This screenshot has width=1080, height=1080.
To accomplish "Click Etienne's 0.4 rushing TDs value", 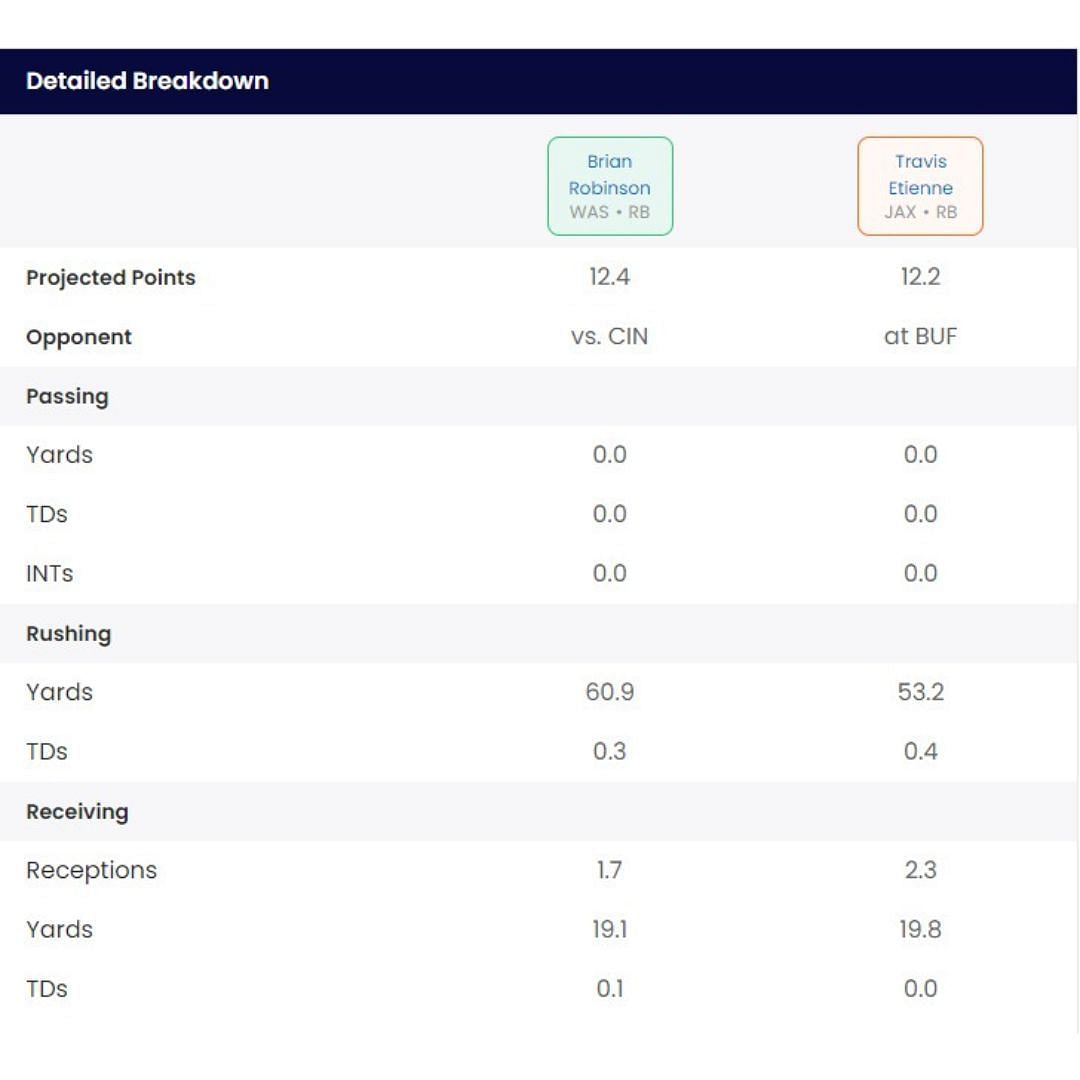I will [x=920, y=751].
